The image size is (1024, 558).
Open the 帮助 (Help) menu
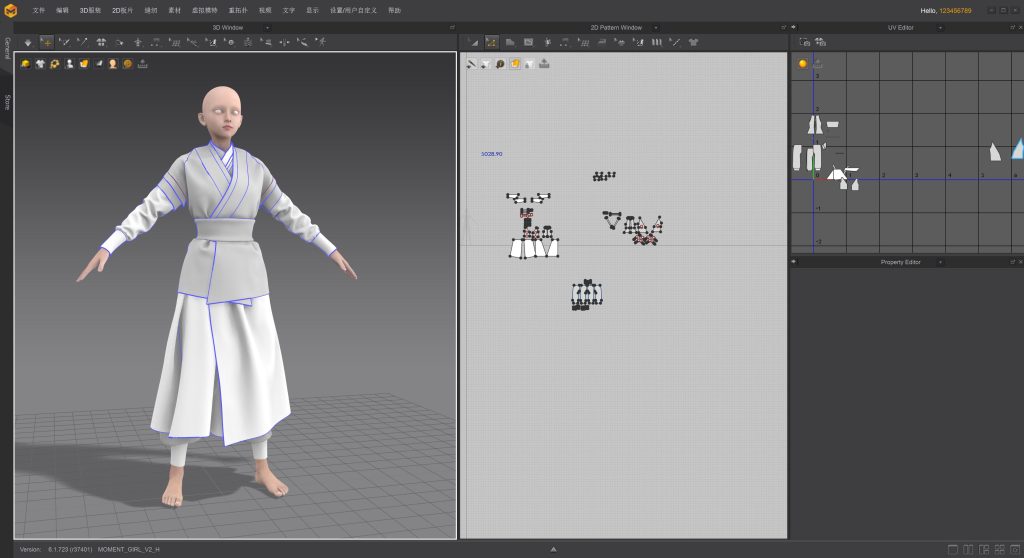394,10
